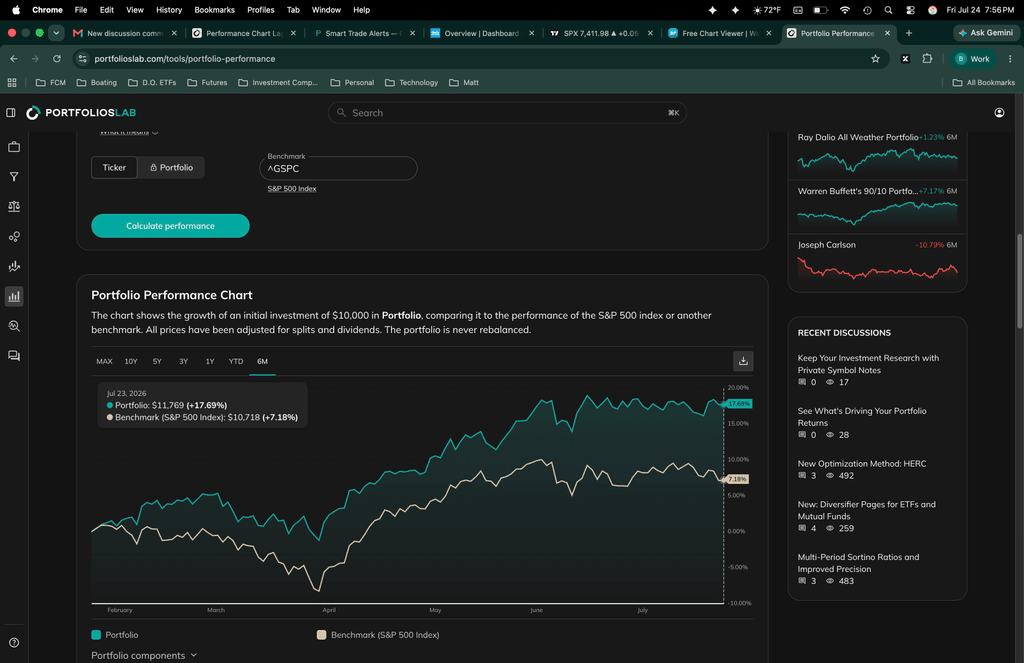Open the History menu in menu bar

click(169, 10)
